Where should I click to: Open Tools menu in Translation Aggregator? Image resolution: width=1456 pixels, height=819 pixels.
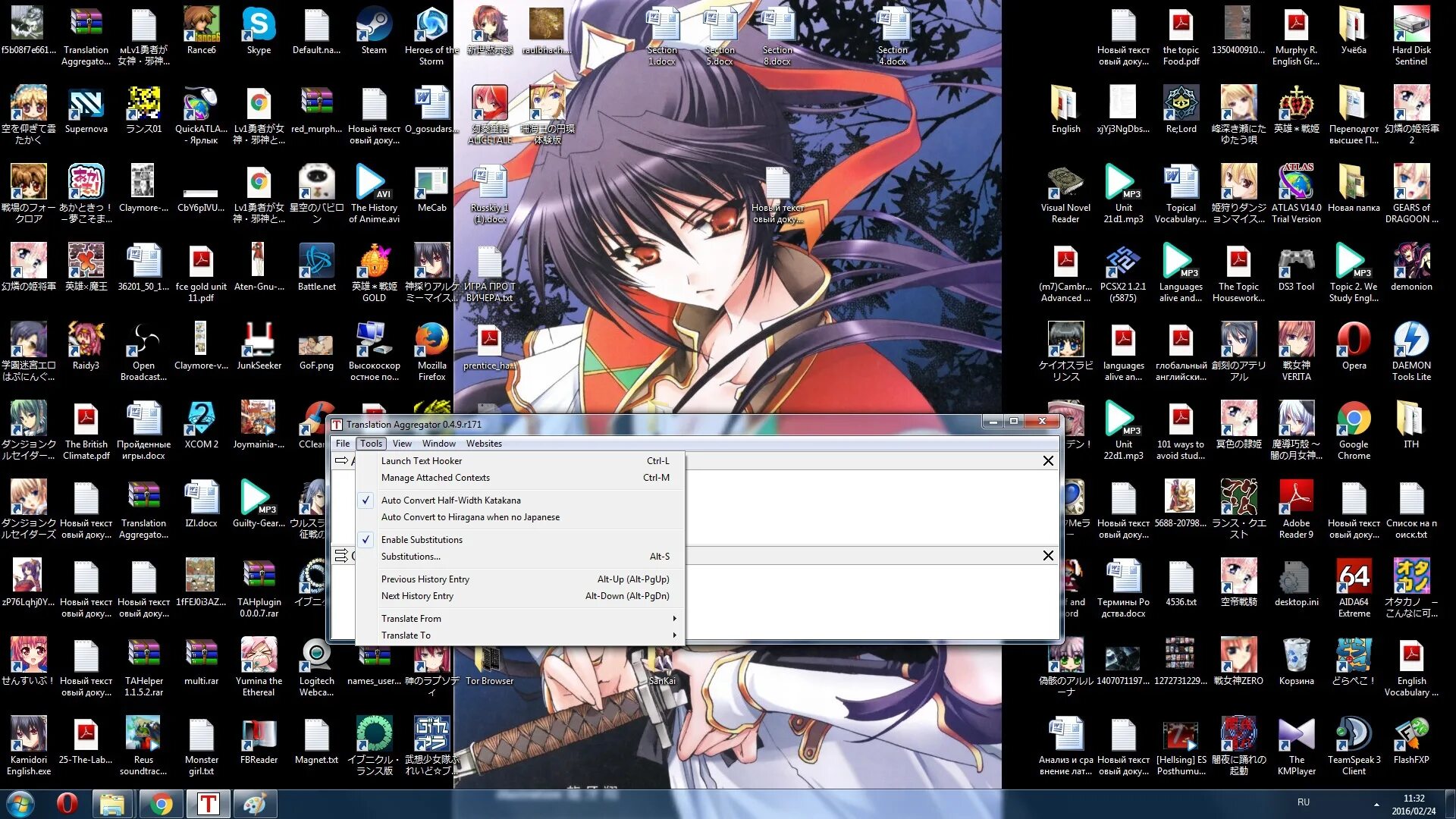click(x=371, y=443)
